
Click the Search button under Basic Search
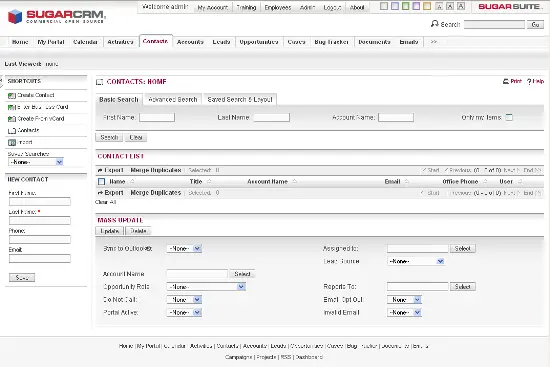(109, 137)
